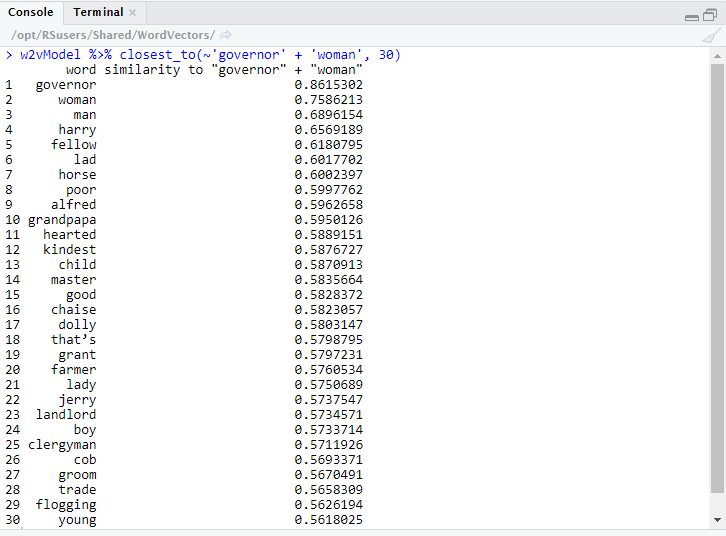Switch to the Console tab

tap(31, 13)
